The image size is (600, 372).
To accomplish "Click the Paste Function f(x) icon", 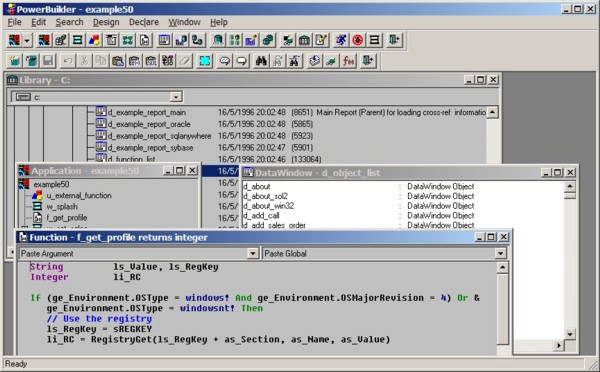I will 349,61.
